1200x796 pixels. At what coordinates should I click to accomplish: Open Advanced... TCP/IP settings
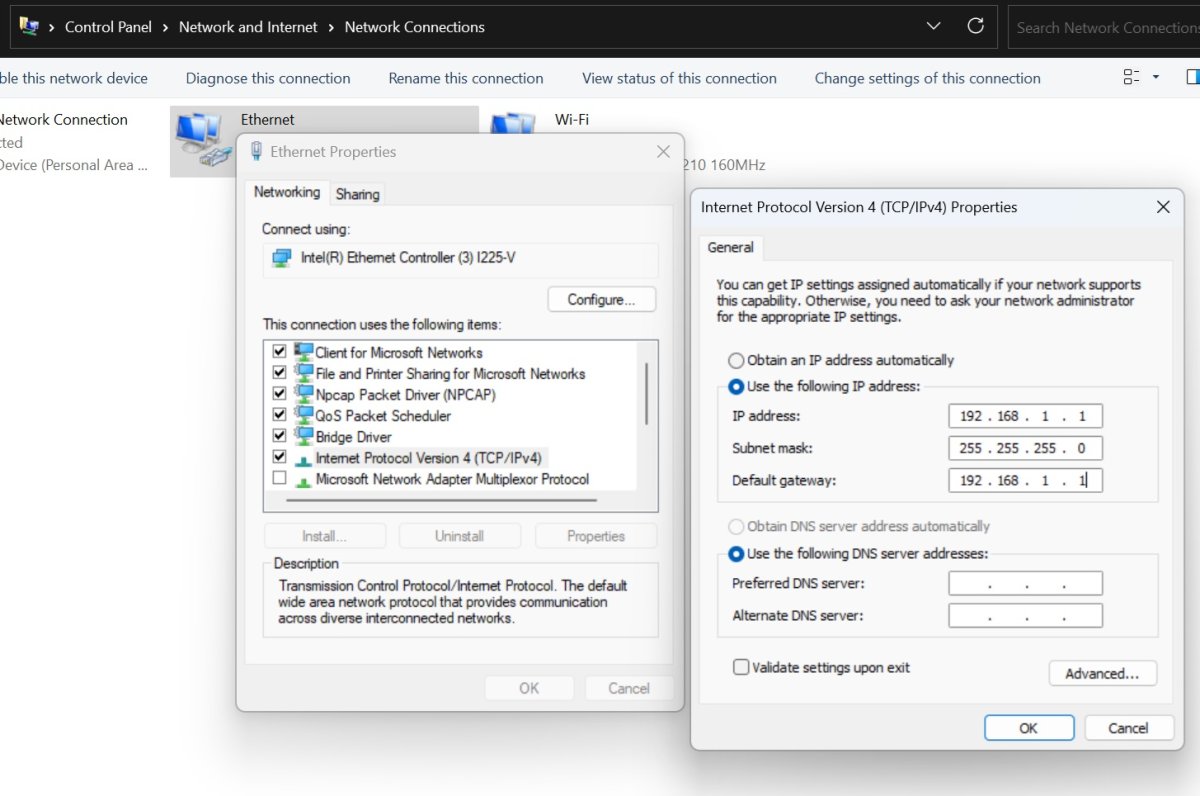[1102, 673]
